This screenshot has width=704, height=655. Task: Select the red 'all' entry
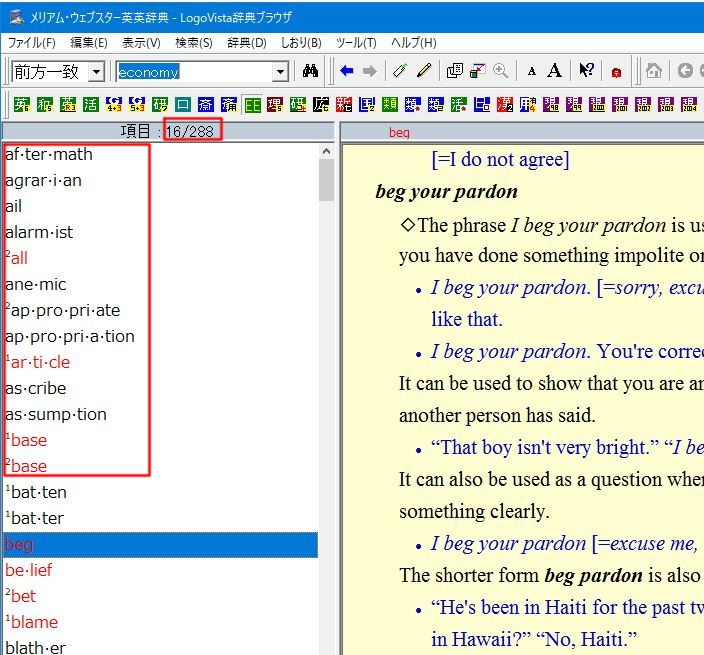point(17,258)
